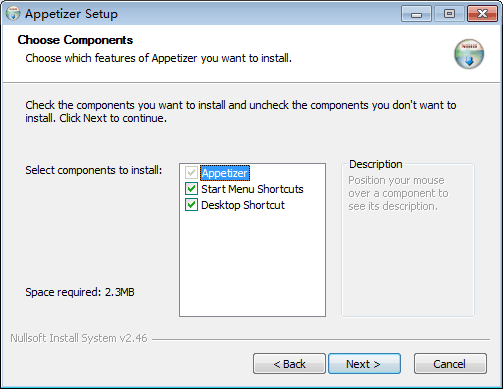503x389 pixels.
Task: Minimize the Appetizer Setup window
Action: pos(416,14)
